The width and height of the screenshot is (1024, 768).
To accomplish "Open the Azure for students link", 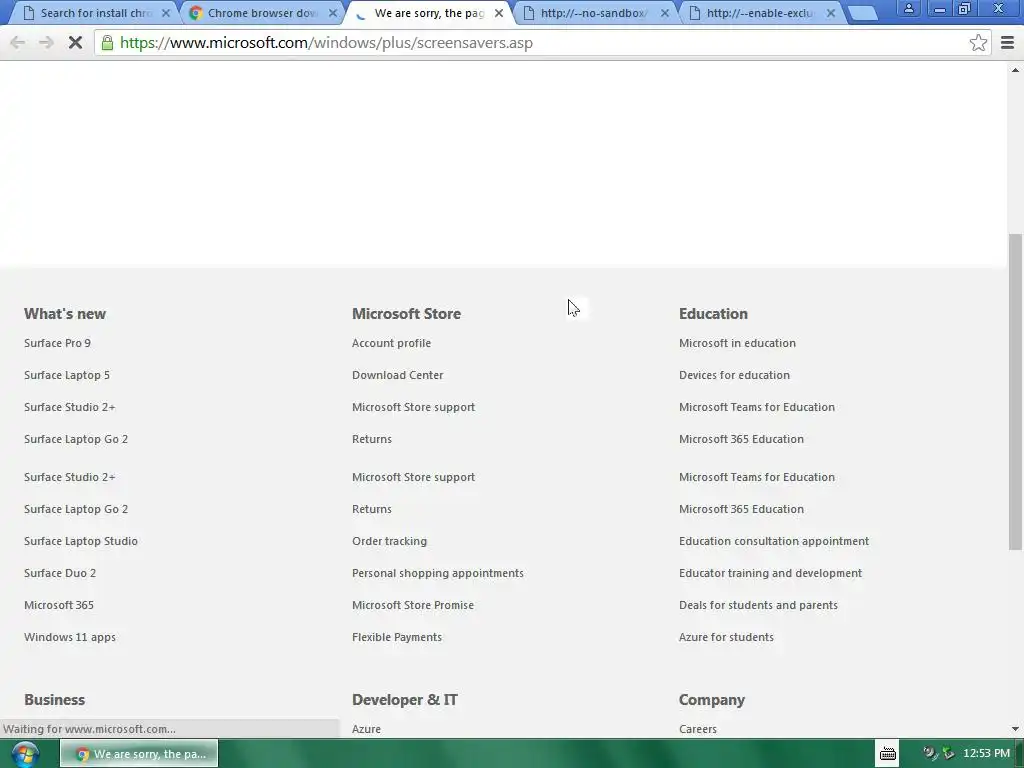I will coord(726,637).
